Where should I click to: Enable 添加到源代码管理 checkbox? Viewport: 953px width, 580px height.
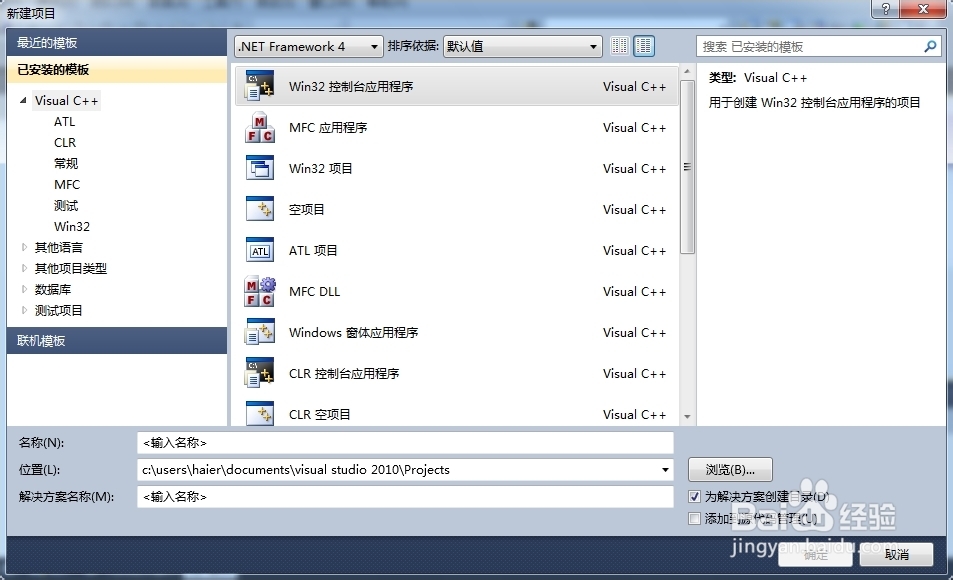(x=694, y=518)
